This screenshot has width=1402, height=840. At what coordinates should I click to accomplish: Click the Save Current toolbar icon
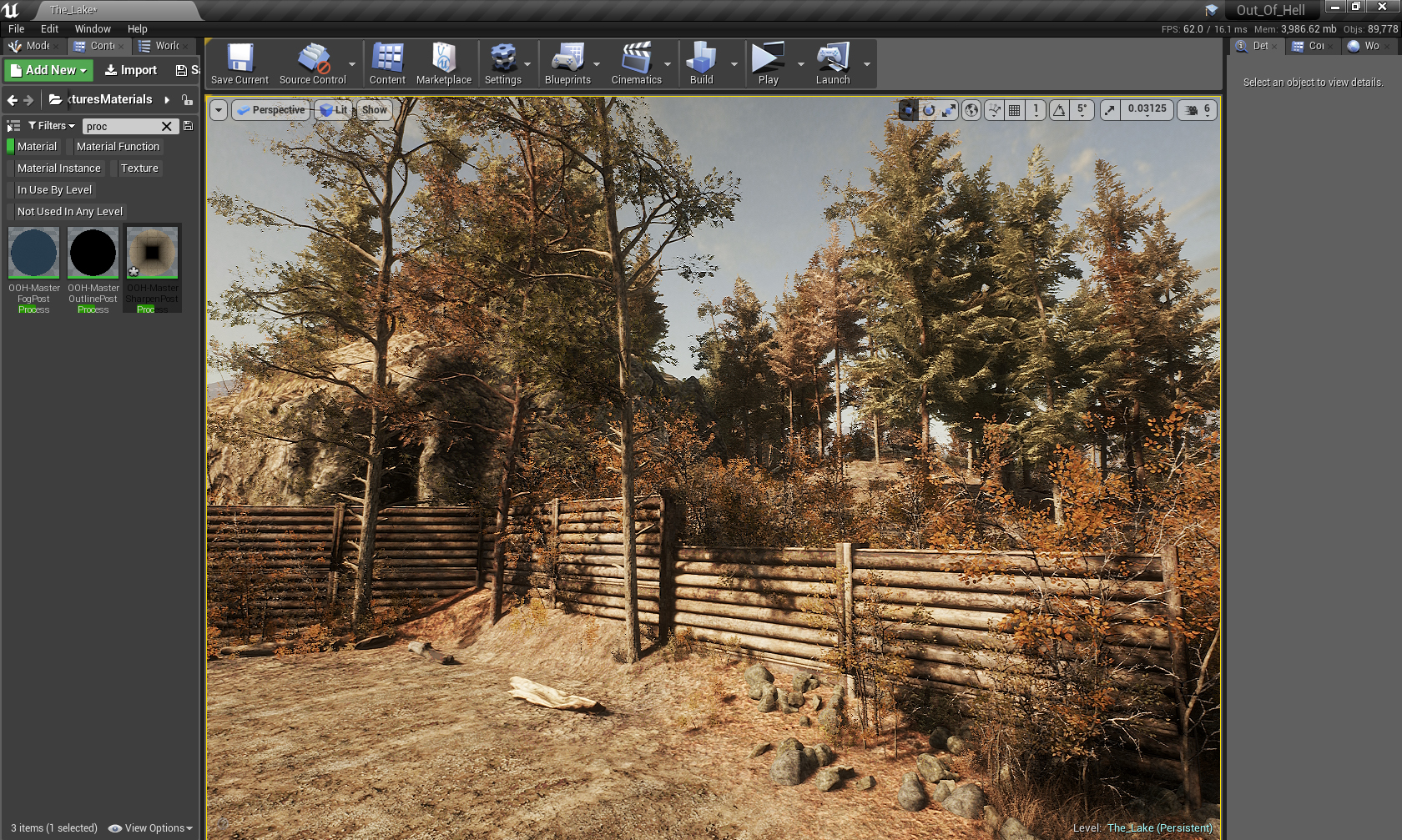pyautogui.click(x=240, y=64)
